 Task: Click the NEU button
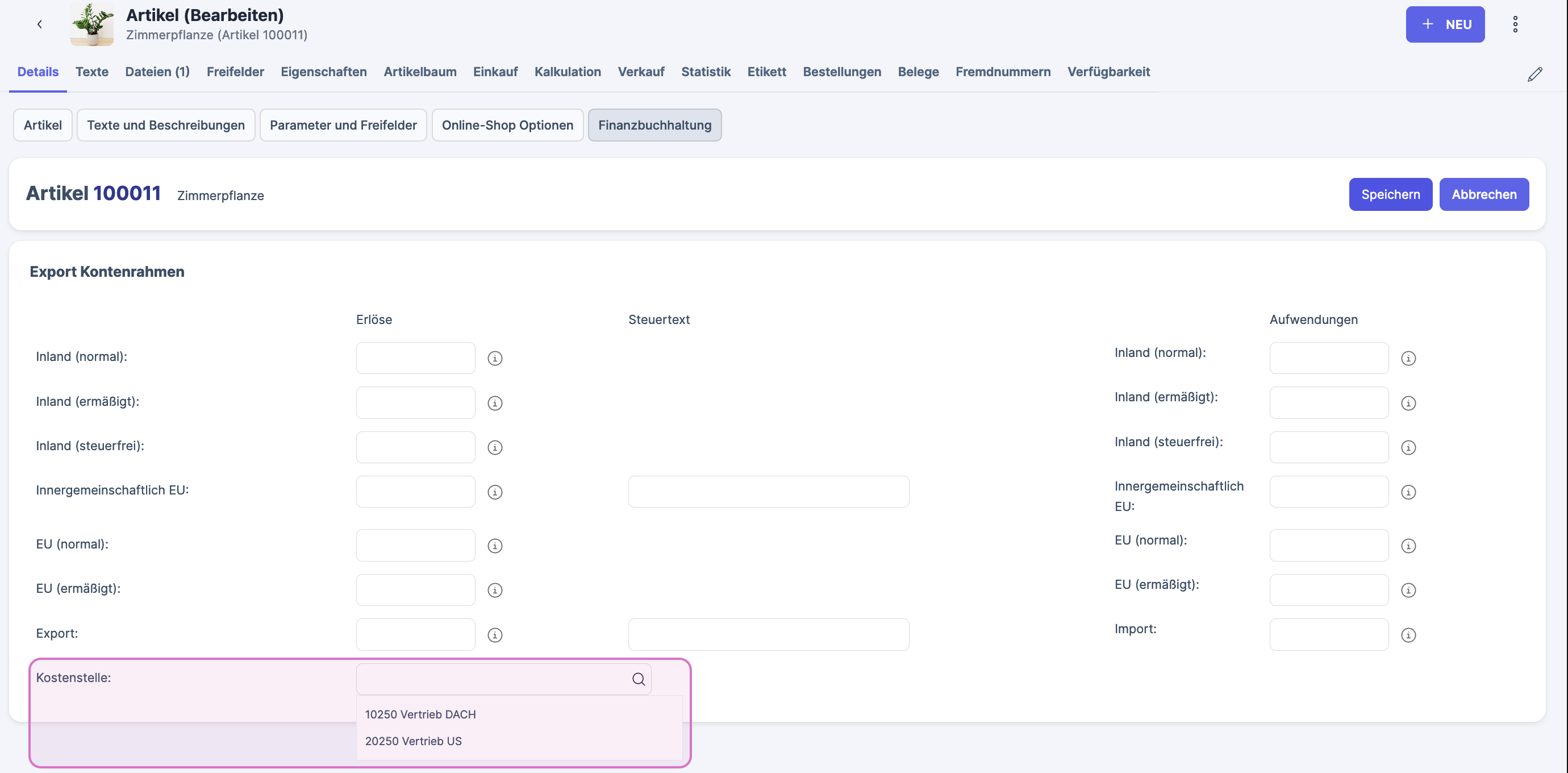click(x=1444, y=24)
